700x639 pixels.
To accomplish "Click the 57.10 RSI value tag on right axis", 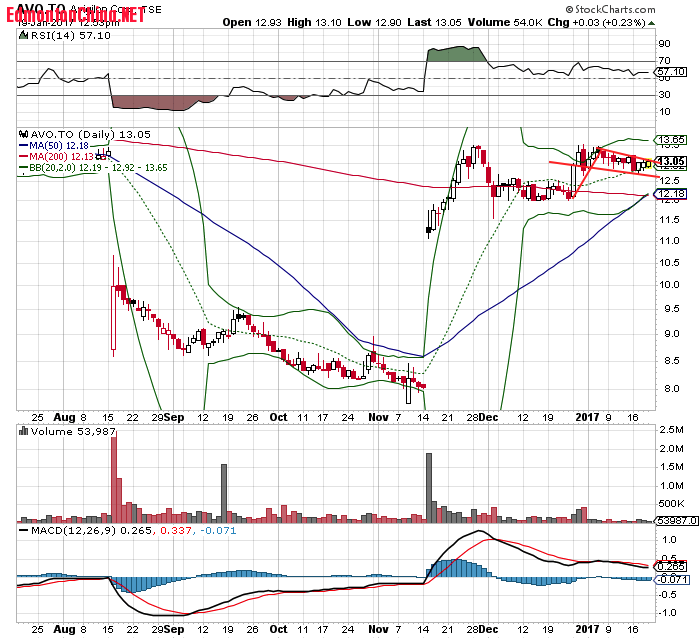I will [x=671, y=71].
